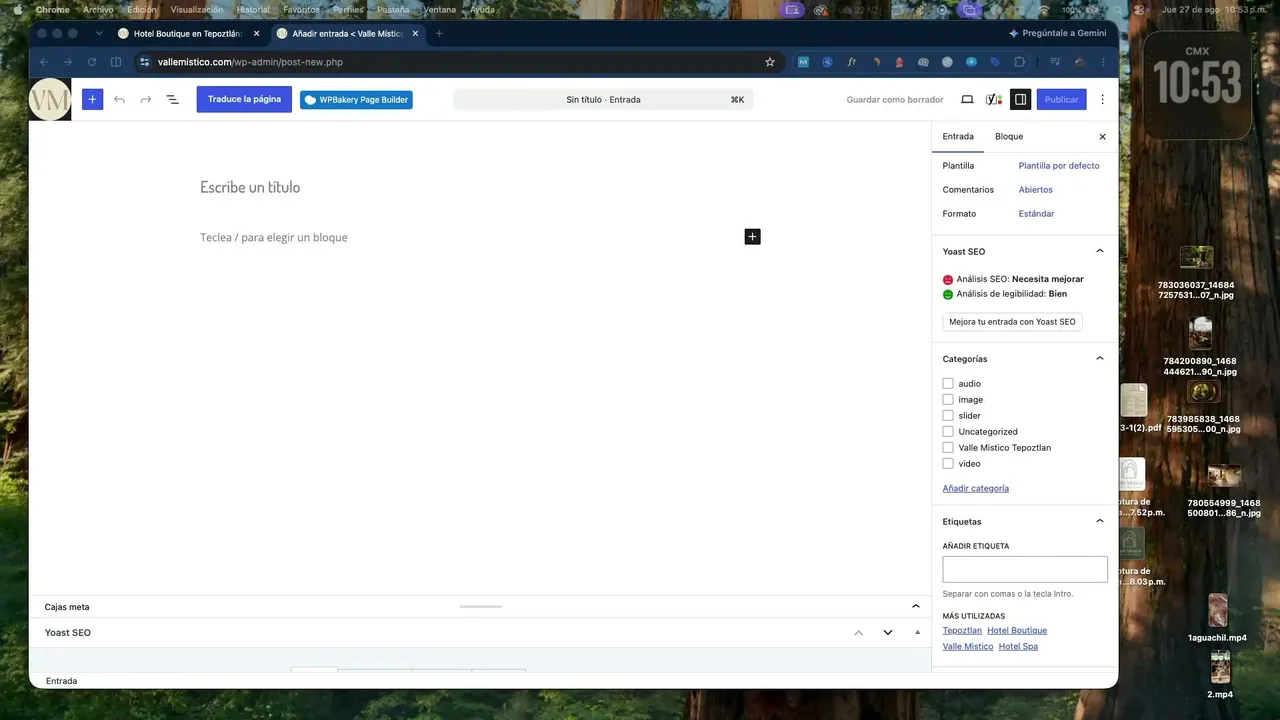Screen dimensions: 1280x720
Task: Click the laptop preview icon
Action: pyautogui.click(x=967, y=99)
